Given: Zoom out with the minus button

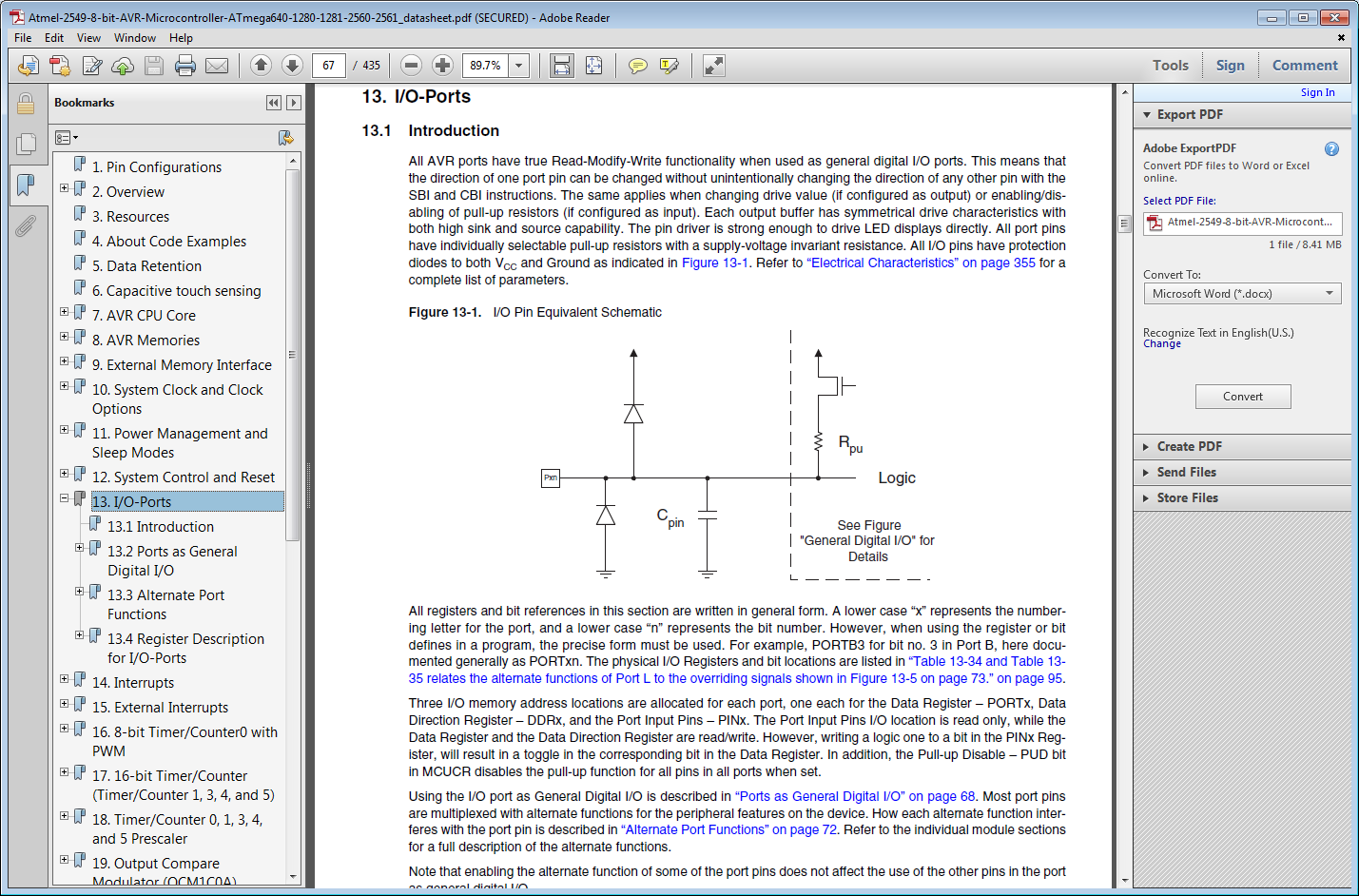Looking at the screenshot, I should pyautogui.click(x=411, y=65).
